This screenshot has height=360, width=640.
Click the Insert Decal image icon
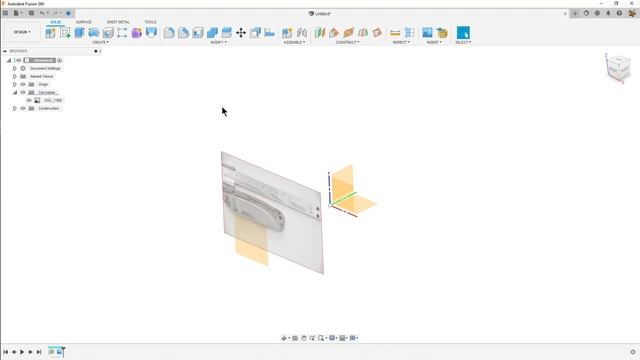[427, 33]
